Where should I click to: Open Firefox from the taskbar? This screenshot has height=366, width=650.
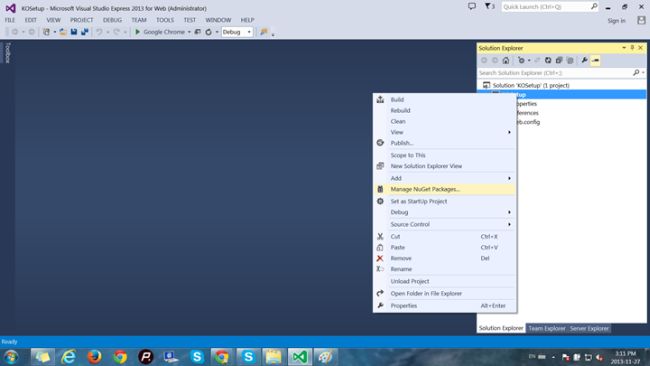tap(95, 357)
